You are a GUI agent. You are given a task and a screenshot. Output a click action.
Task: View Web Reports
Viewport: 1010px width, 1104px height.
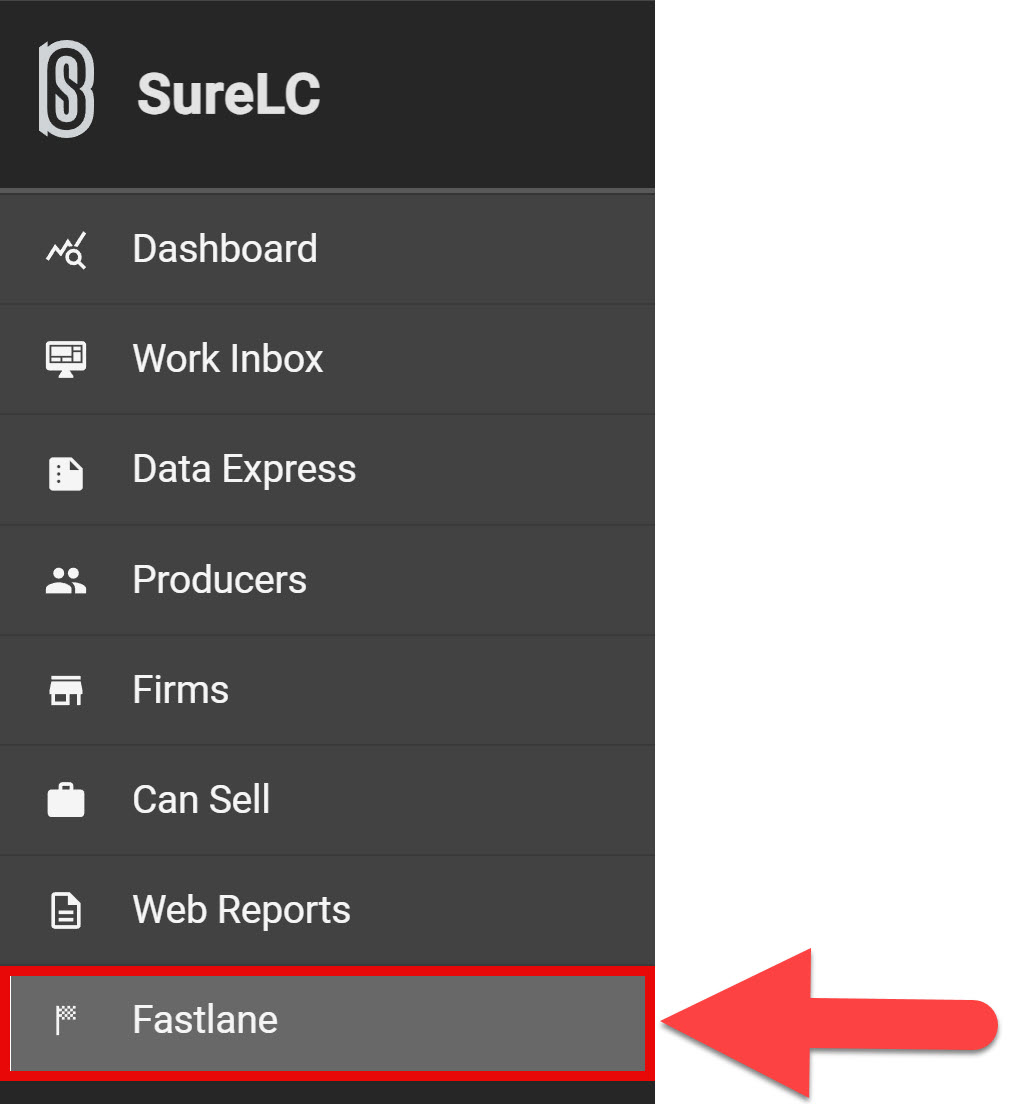[x=241, y=910]
